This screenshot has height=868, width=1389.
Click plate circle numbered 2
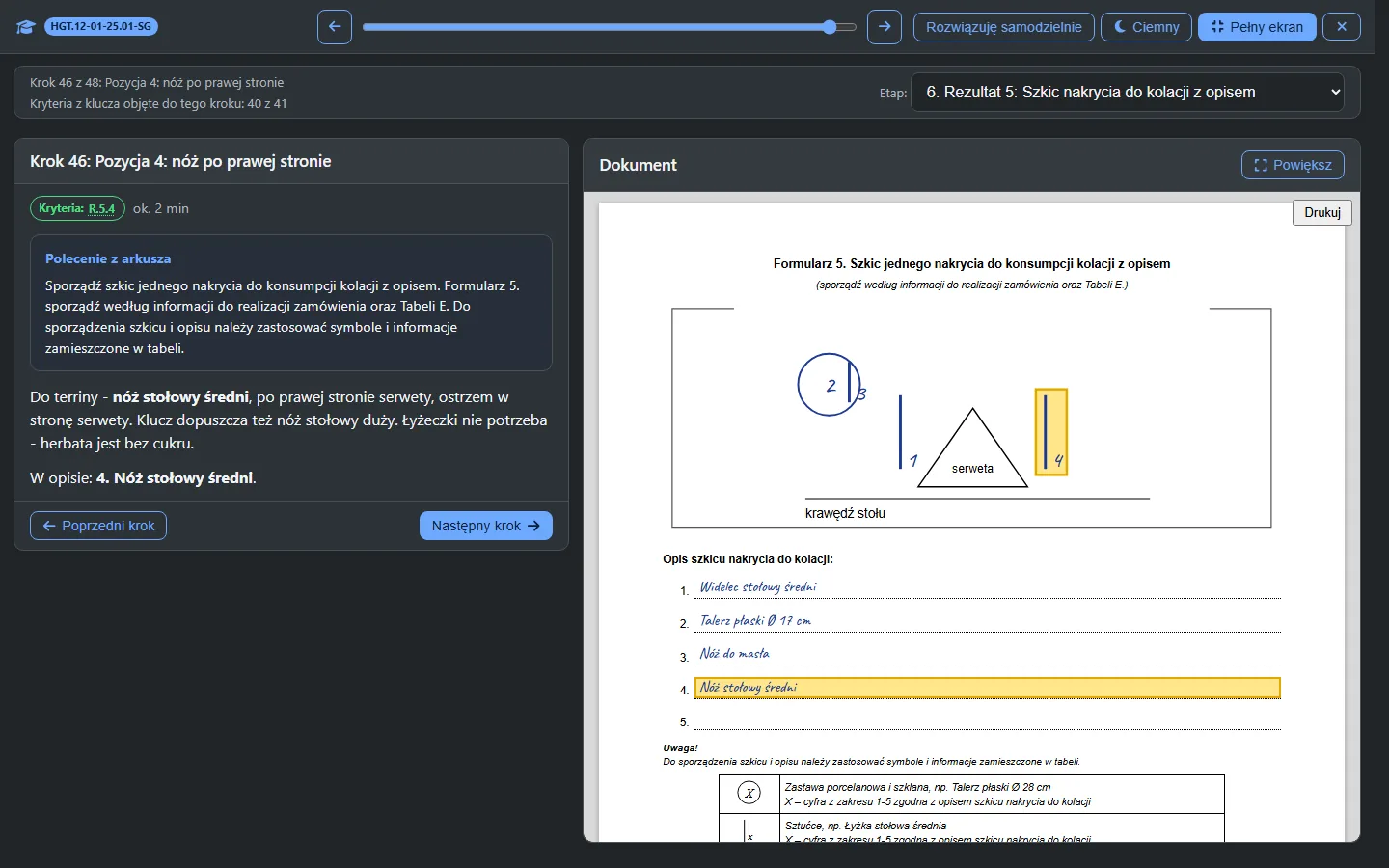[x=829, y=385]
